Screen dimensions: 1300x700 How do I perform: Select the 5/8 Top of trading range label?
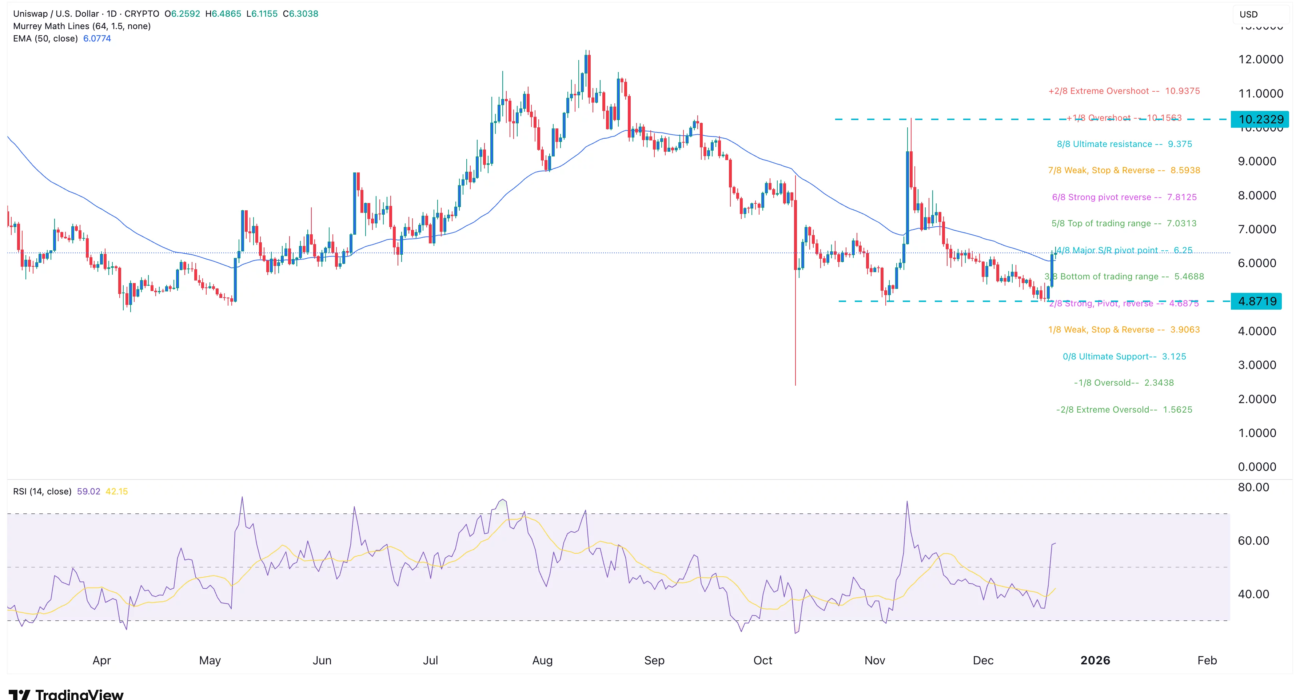point(1111,223)
